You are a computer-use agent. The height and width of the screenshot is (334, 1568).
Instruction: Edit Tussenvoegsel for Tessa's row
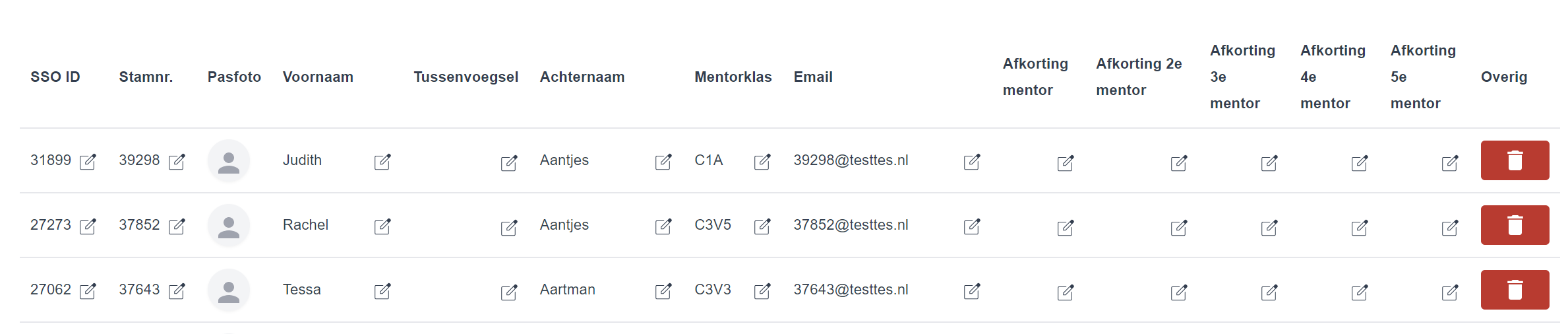coord(509,292)
